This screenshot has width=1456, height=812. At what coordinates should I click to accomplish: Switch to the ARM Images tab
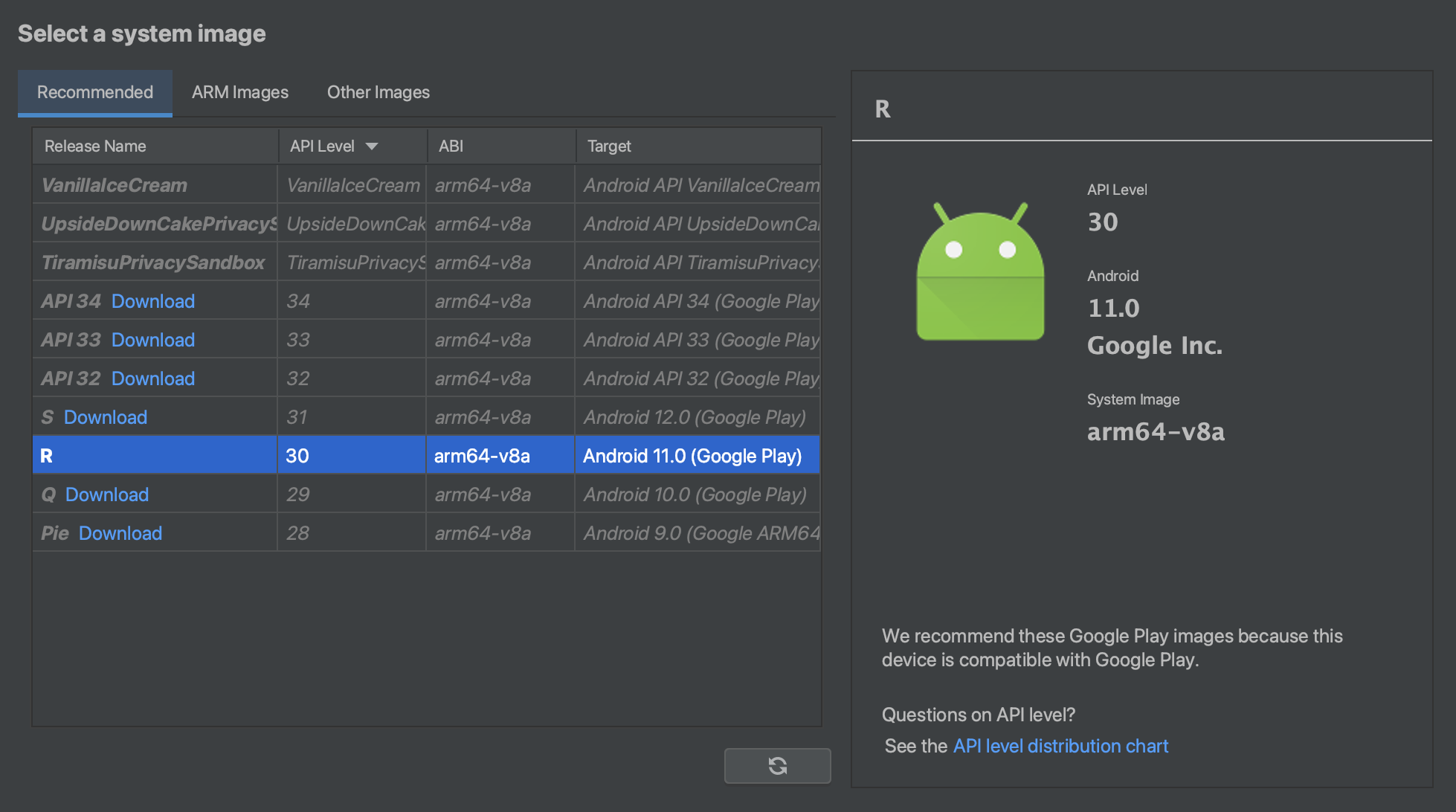[239, 92]
